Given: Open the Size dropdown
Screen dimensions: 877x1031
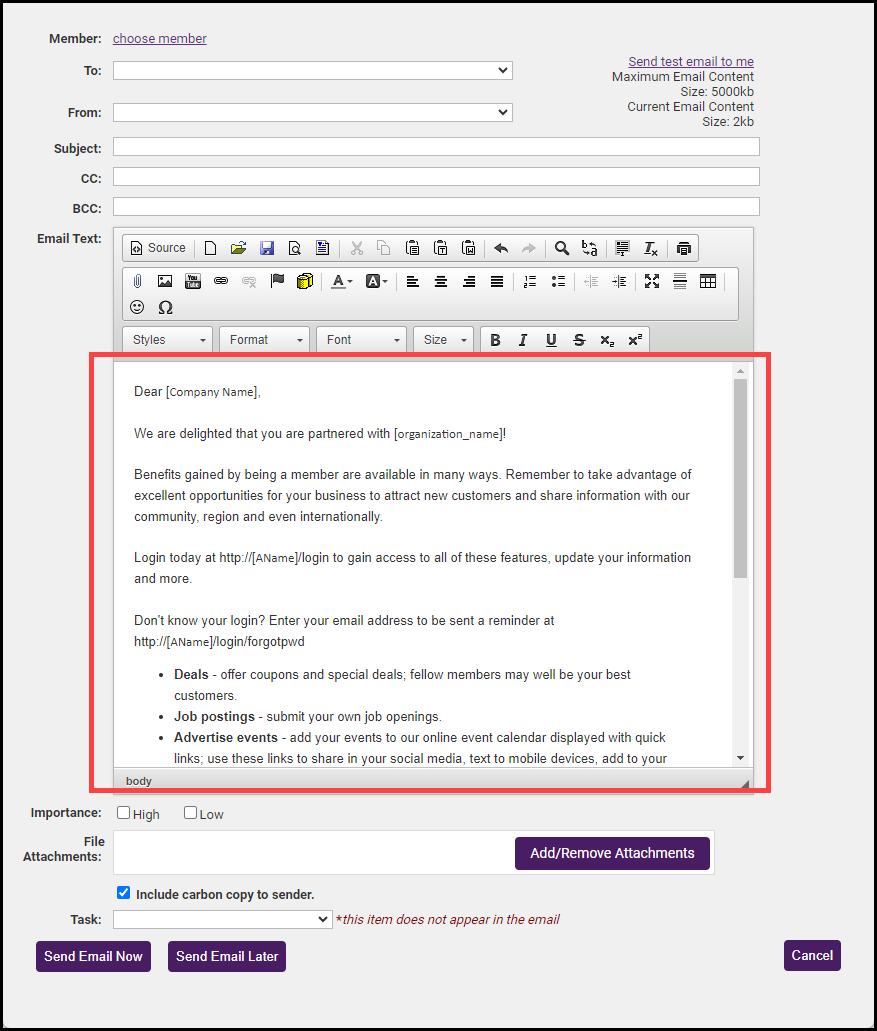Looking at the screenshot, I should (443, 340).
